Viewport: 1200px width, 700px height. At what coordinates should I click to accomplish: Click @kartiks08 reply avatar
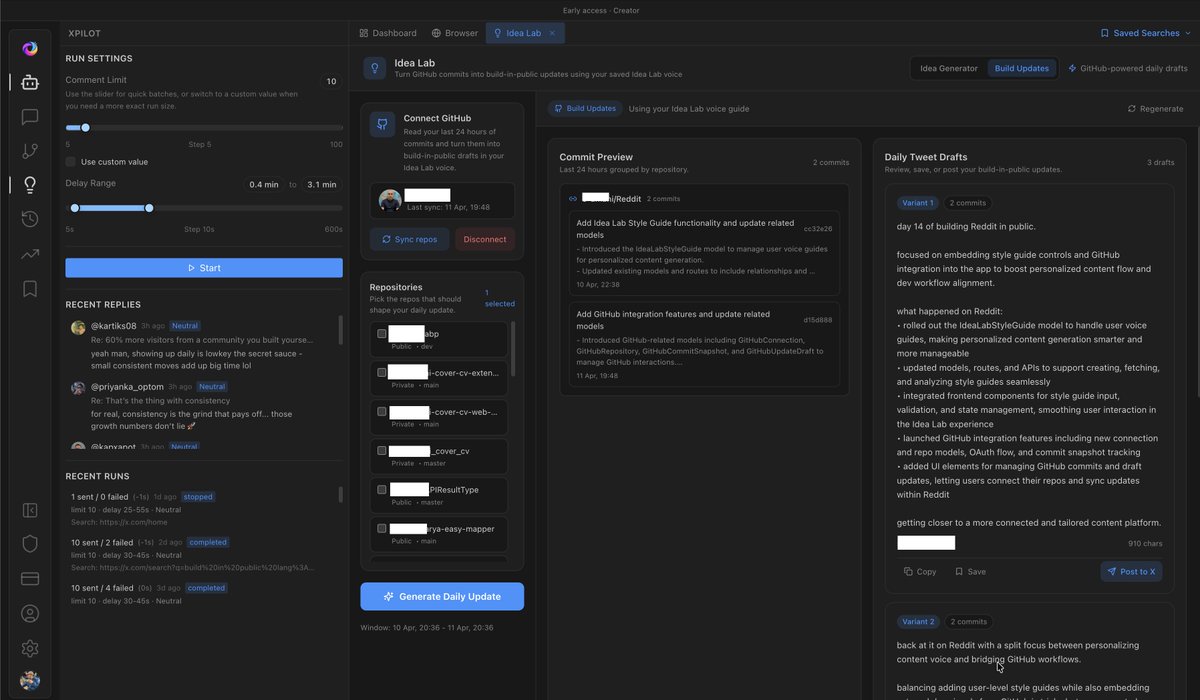78,327
